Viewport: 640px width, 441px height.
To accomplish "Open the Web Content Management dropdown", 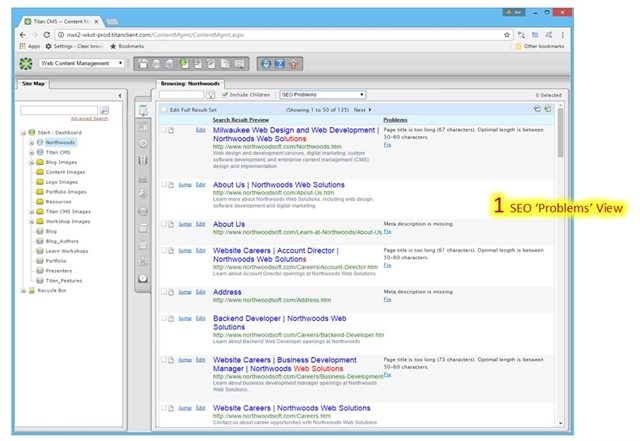I will (82, 63).
